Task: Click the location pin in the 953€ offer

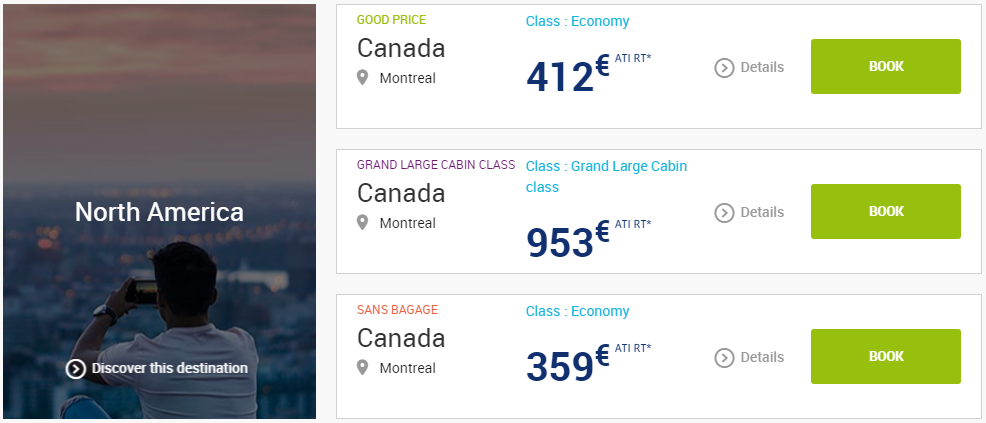Action: [x=362, y=222]
